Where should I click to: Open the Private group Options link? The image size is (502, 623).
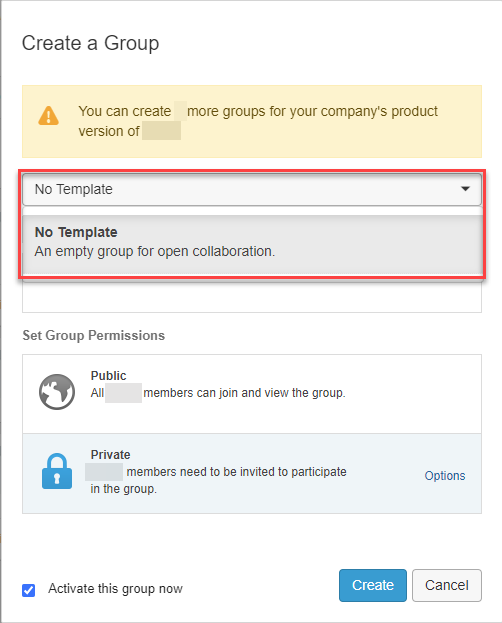[x=445, y=476]
